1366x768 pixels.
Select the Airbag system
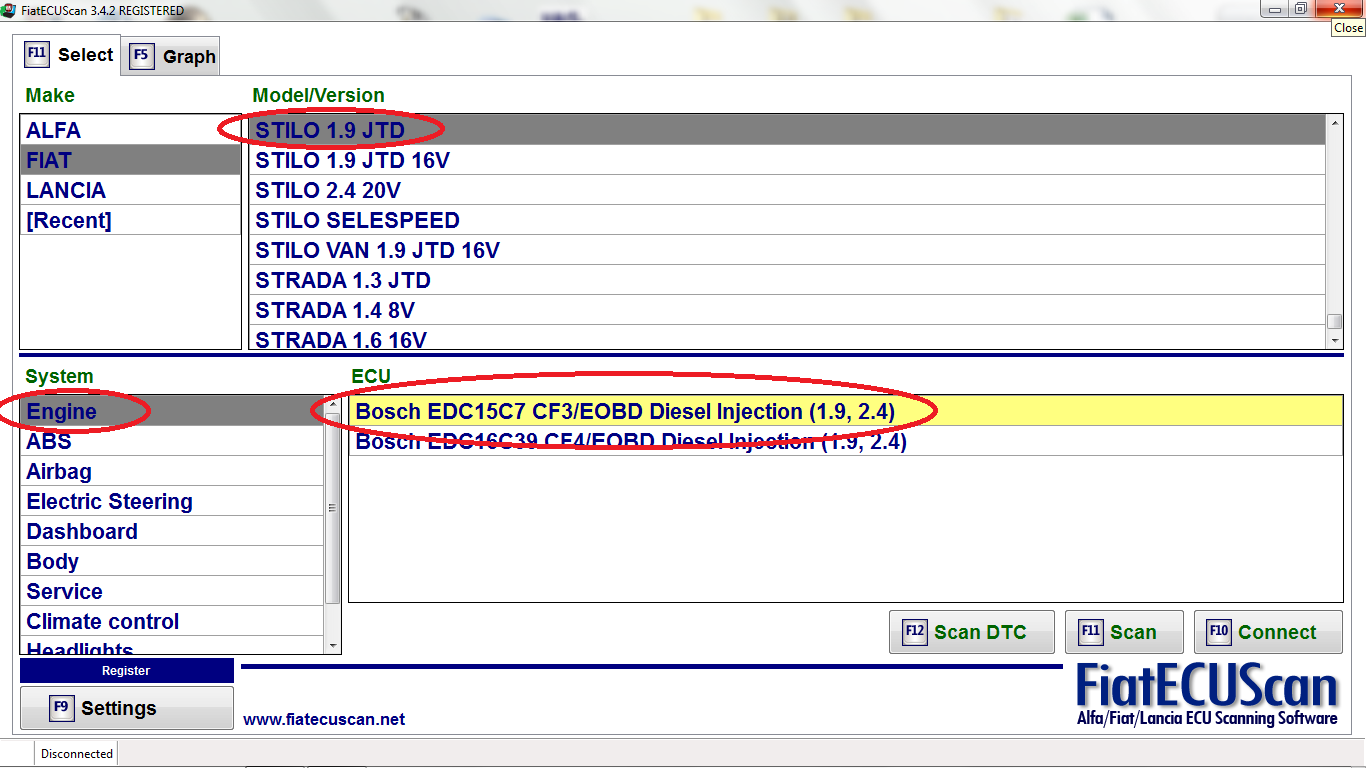pyautogui.click(x=172, y=471)
